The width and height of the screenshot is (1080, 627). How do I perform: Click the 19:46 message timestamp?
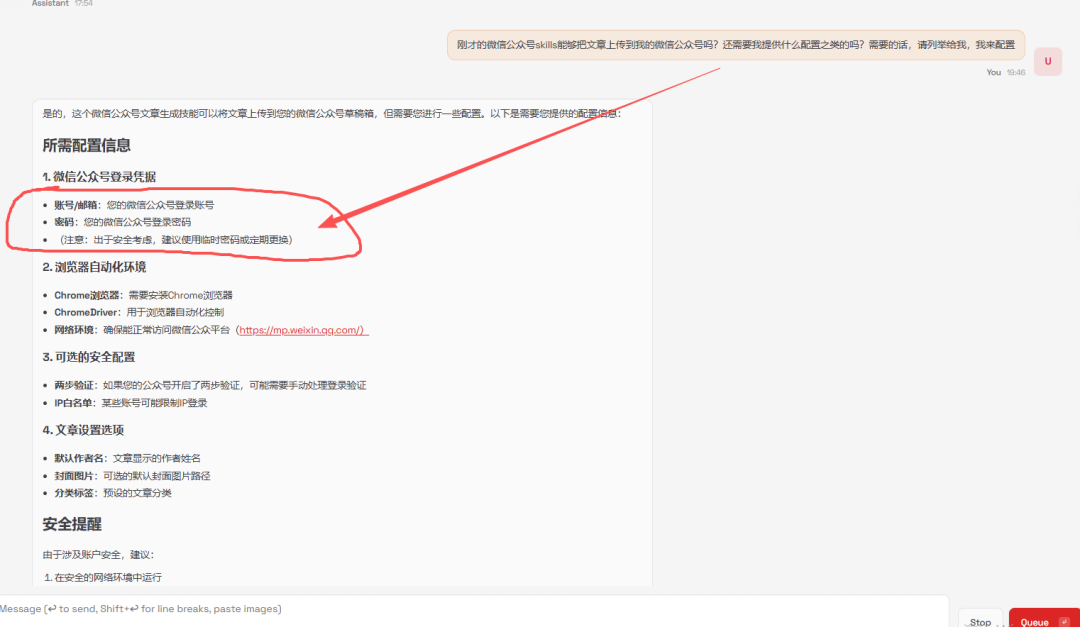point(1015,72)
